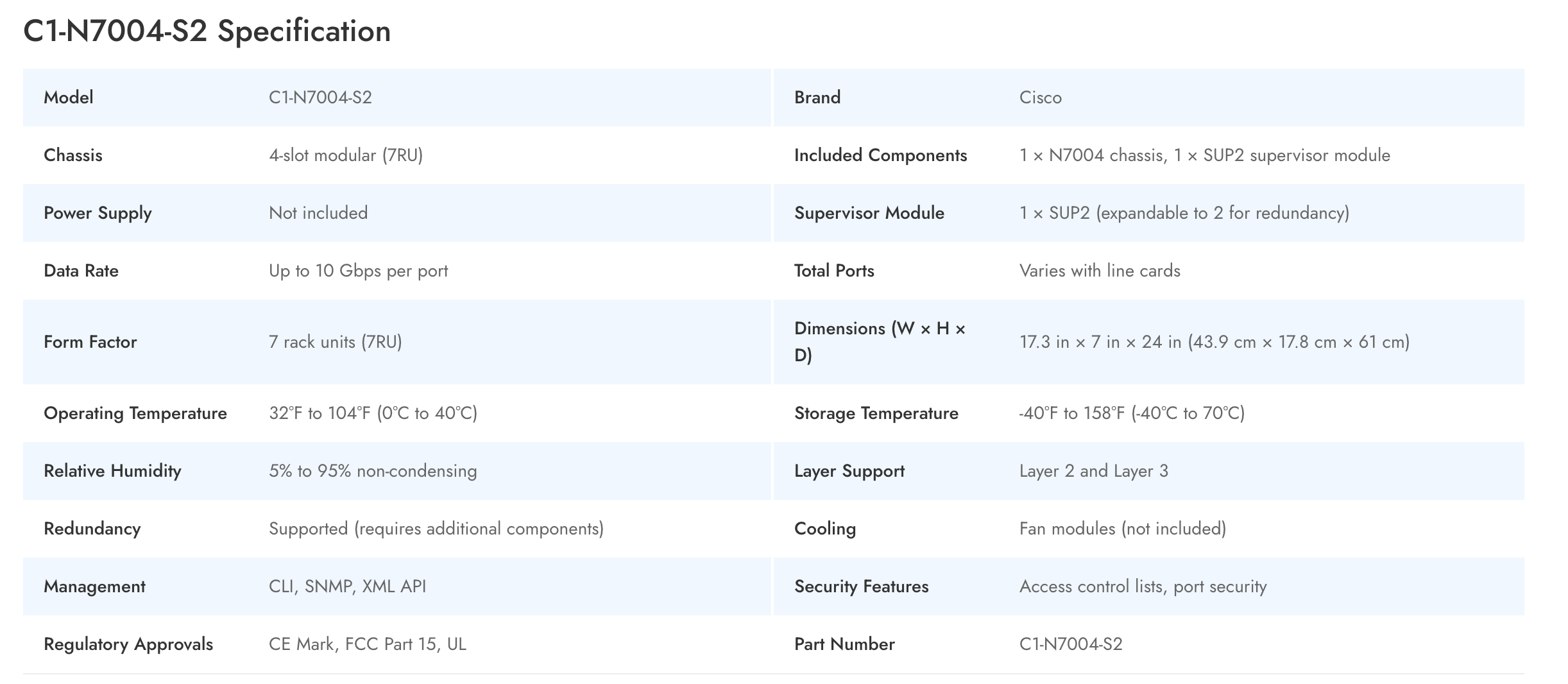The image size is (1568, 684).
Task: Click the Included Components value text
Action: tap(1204, 155)
